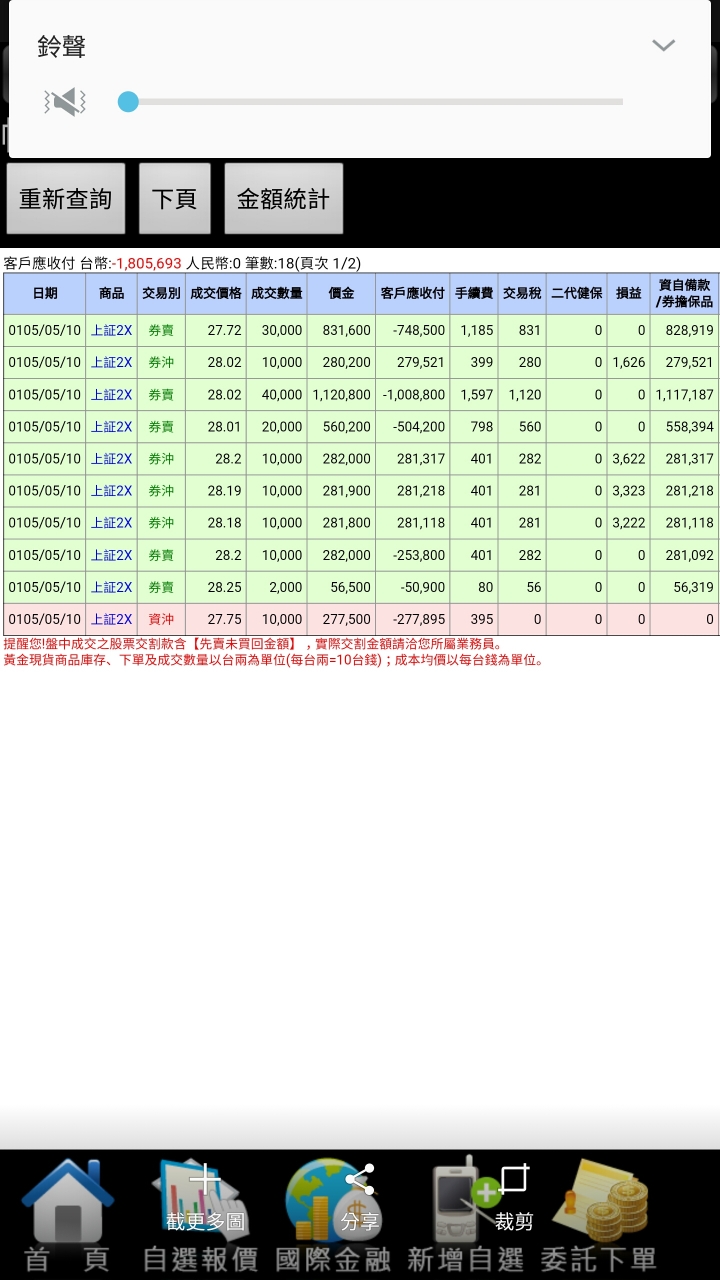Open 上証2X link in the 資沖 row
Viewport: 720px width, 1280px height.
111,619
